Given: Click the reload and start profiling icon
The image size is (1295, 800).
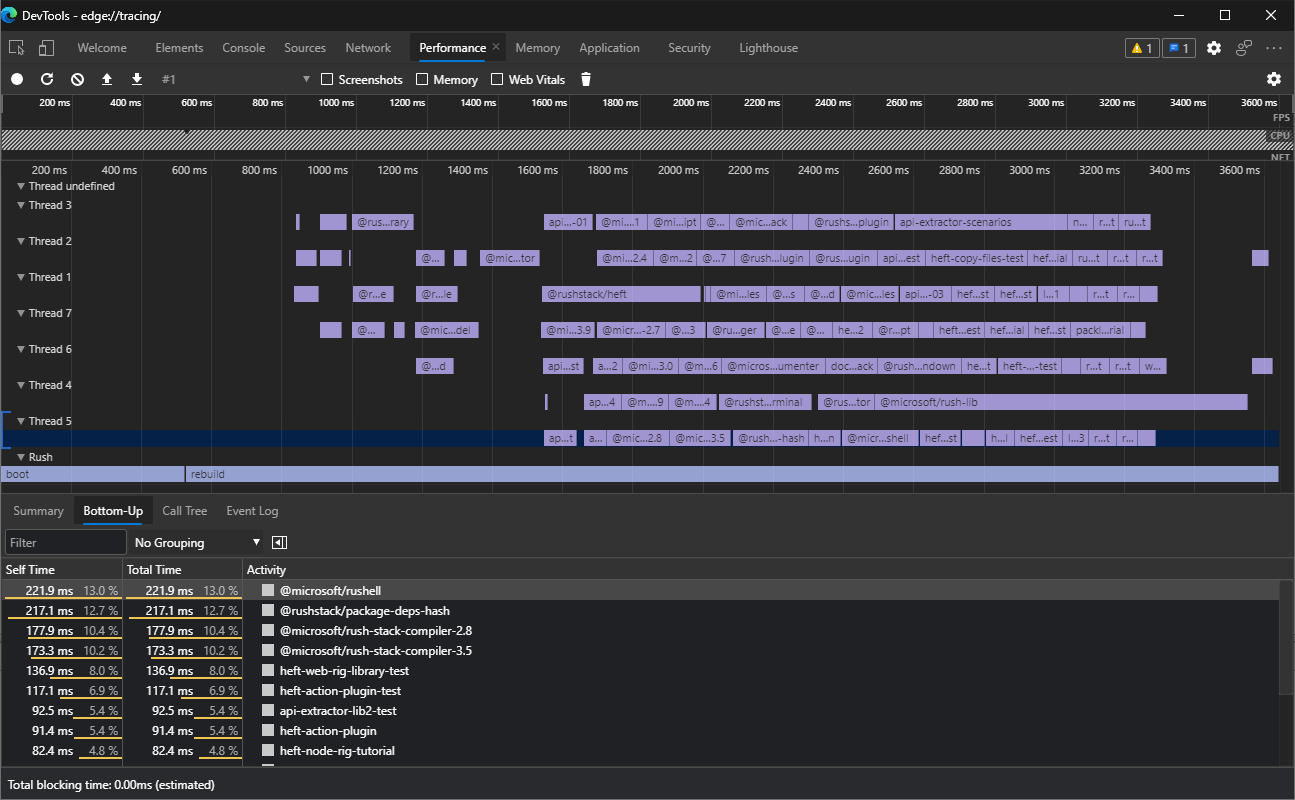Looking at the screenshot, I should point(47,79).
